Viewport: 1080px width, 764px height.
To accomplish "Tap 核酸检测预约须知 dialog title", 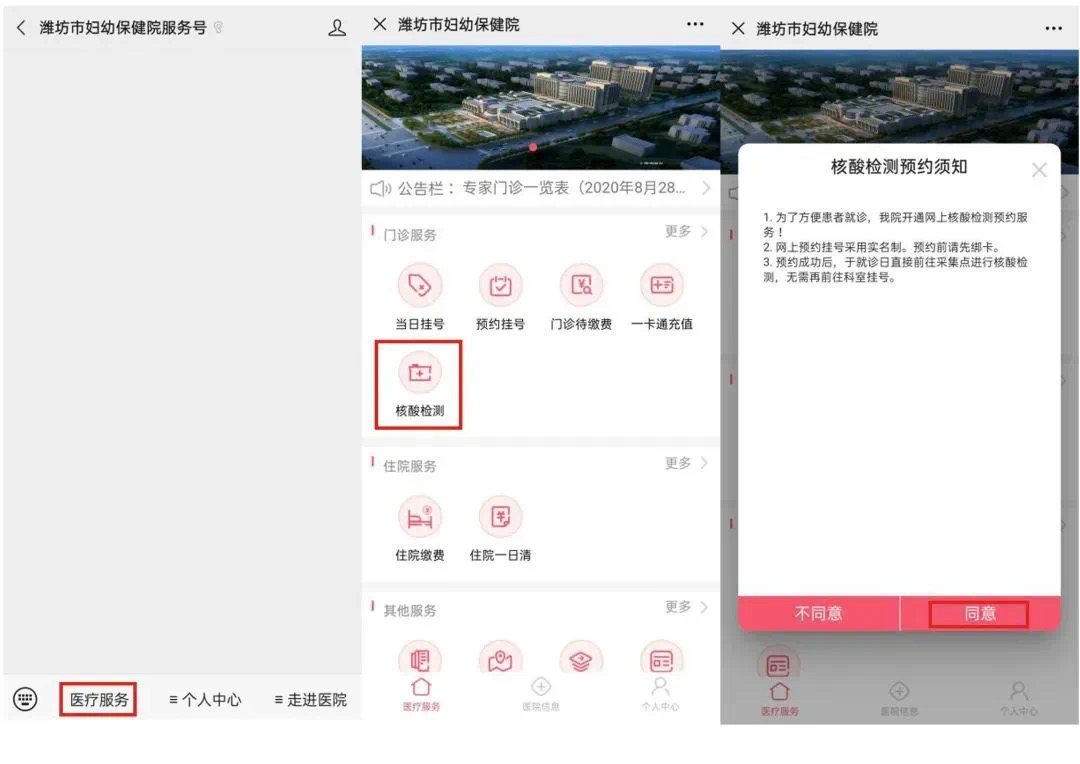I will 899,167.
